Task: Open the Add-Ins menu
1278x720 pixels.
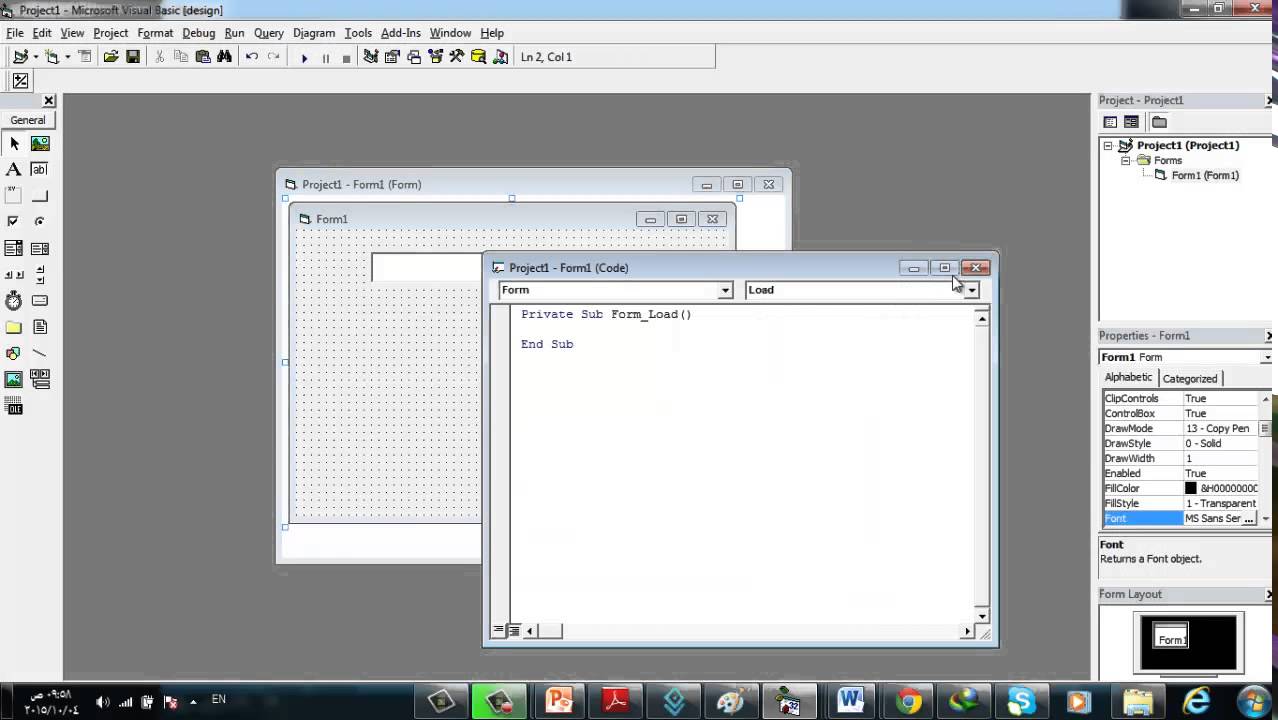Action: pos(400,33)
